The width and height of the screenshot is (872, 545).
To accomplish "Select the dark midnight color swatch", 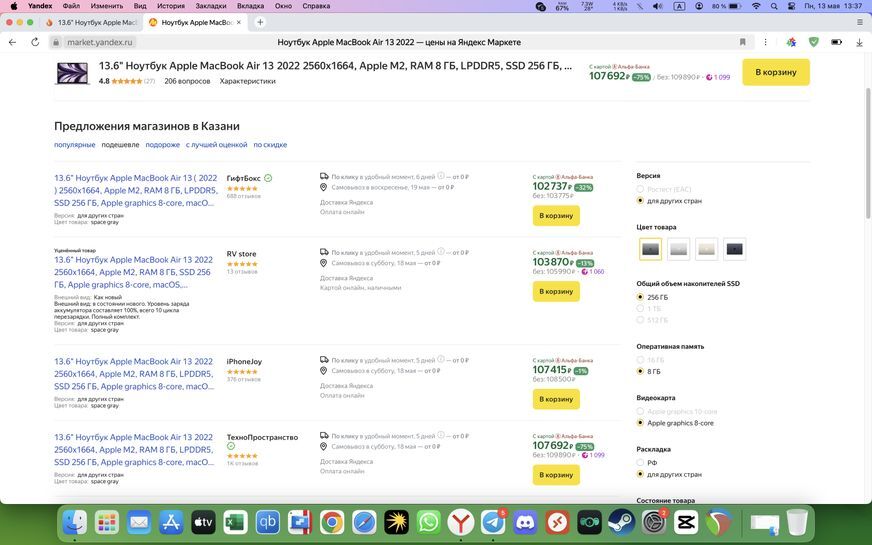I will tap(734, 249).
